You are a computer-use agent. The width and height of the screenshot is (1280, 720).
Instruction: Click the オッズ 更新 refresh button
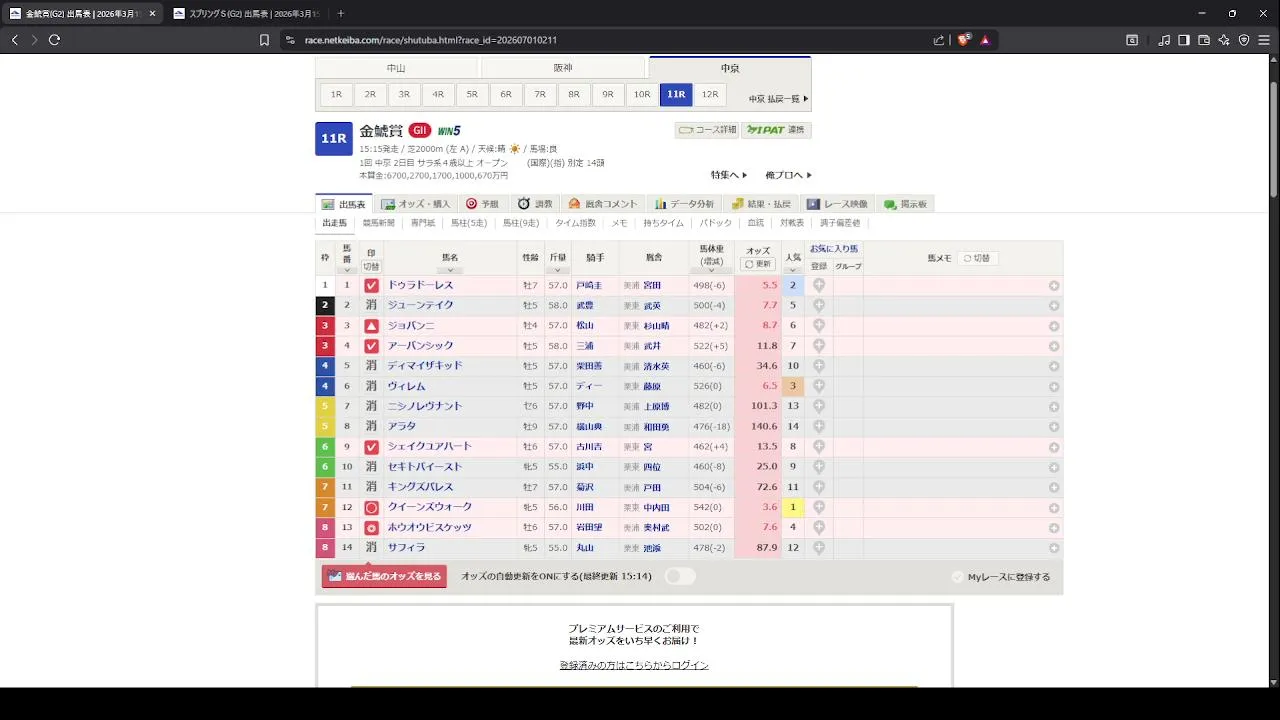[758, 264]
